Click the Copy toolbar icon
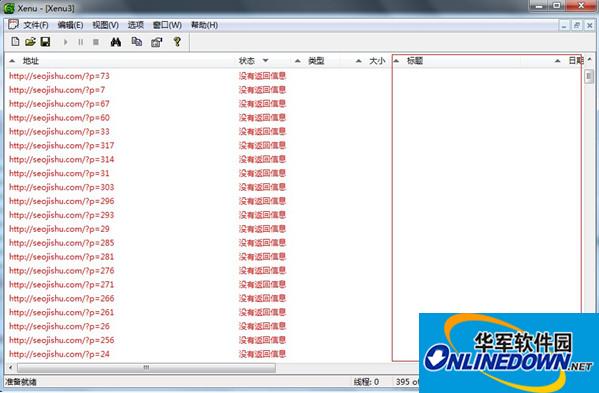This screenshot has height=393, width=599. [136, 42]
